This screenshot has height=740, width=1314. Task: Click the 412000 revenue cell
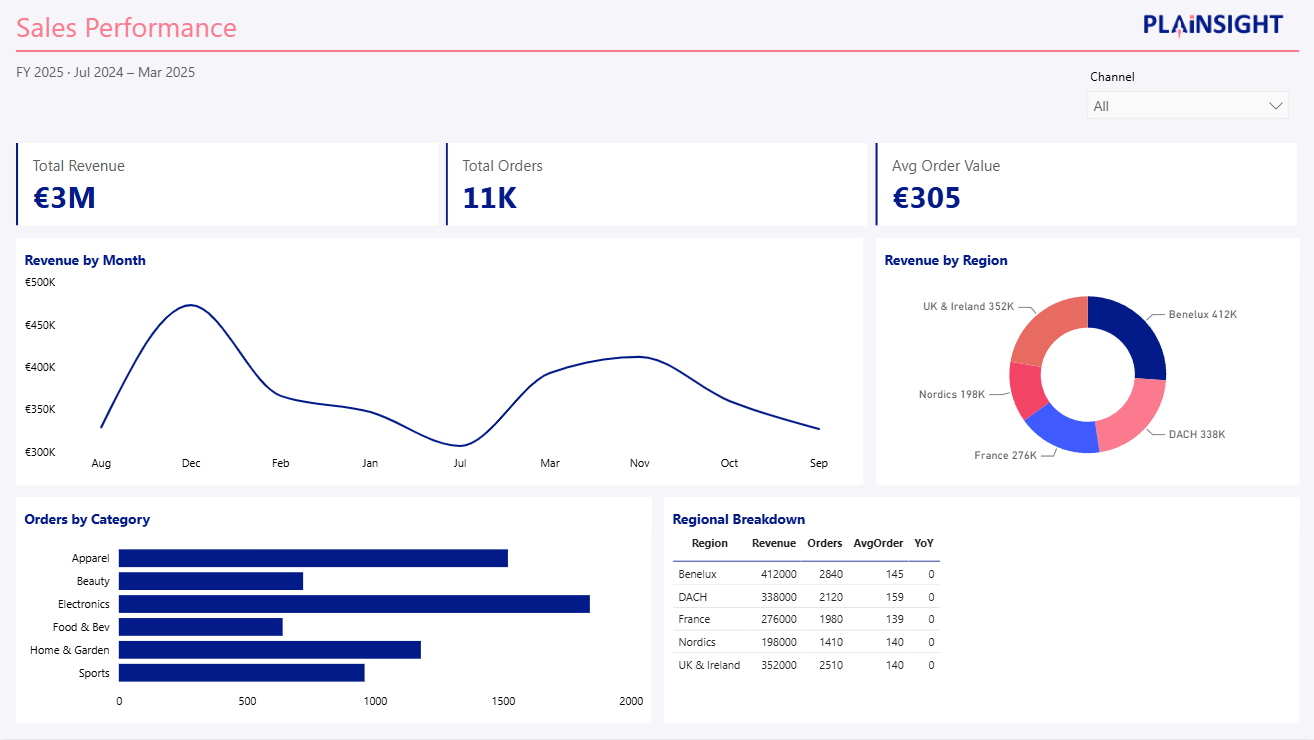click(x=778, y=574)
